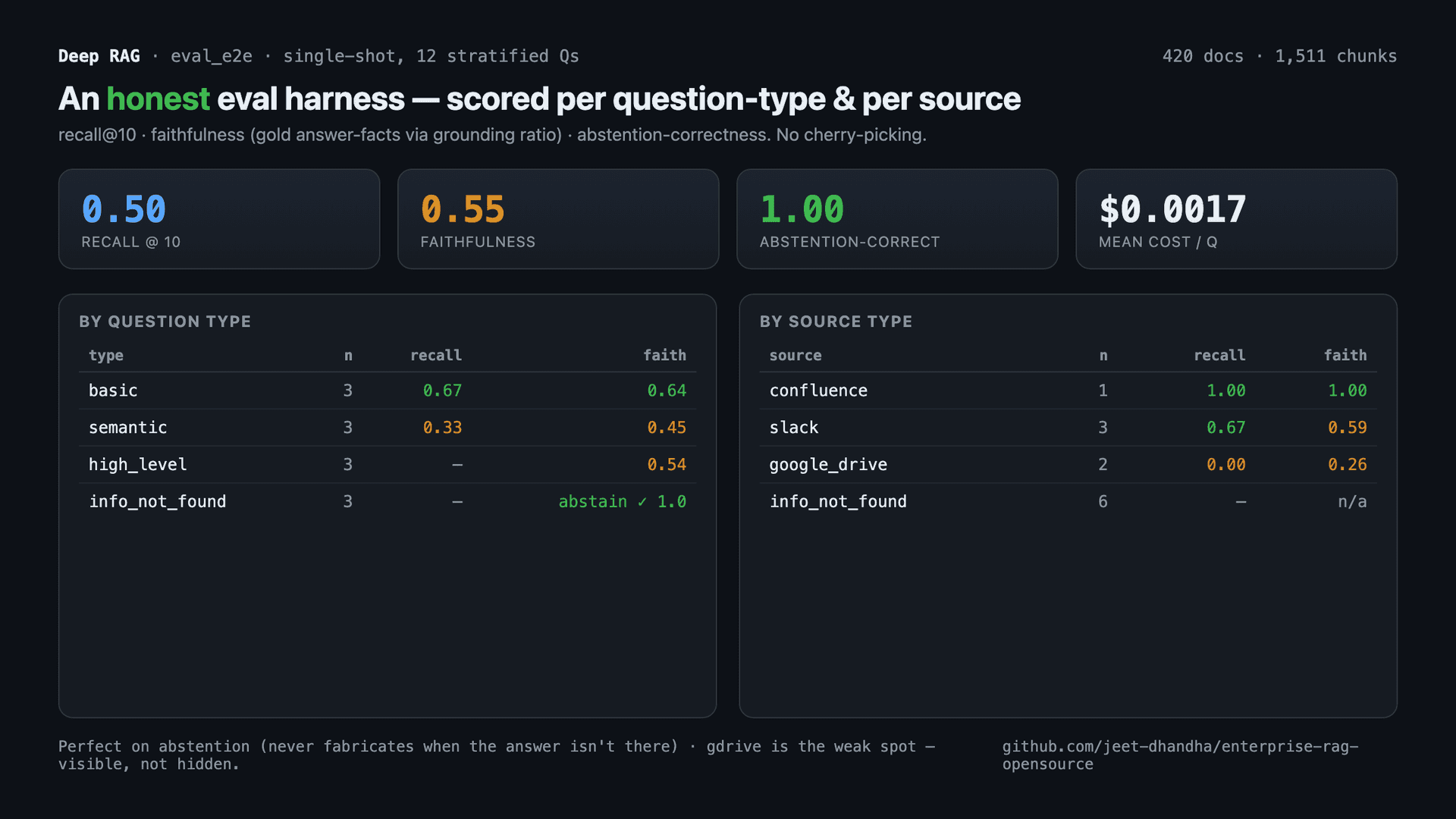Click the faith column header in source table
The image size is (1456, 819).
tap(1345, 356)
